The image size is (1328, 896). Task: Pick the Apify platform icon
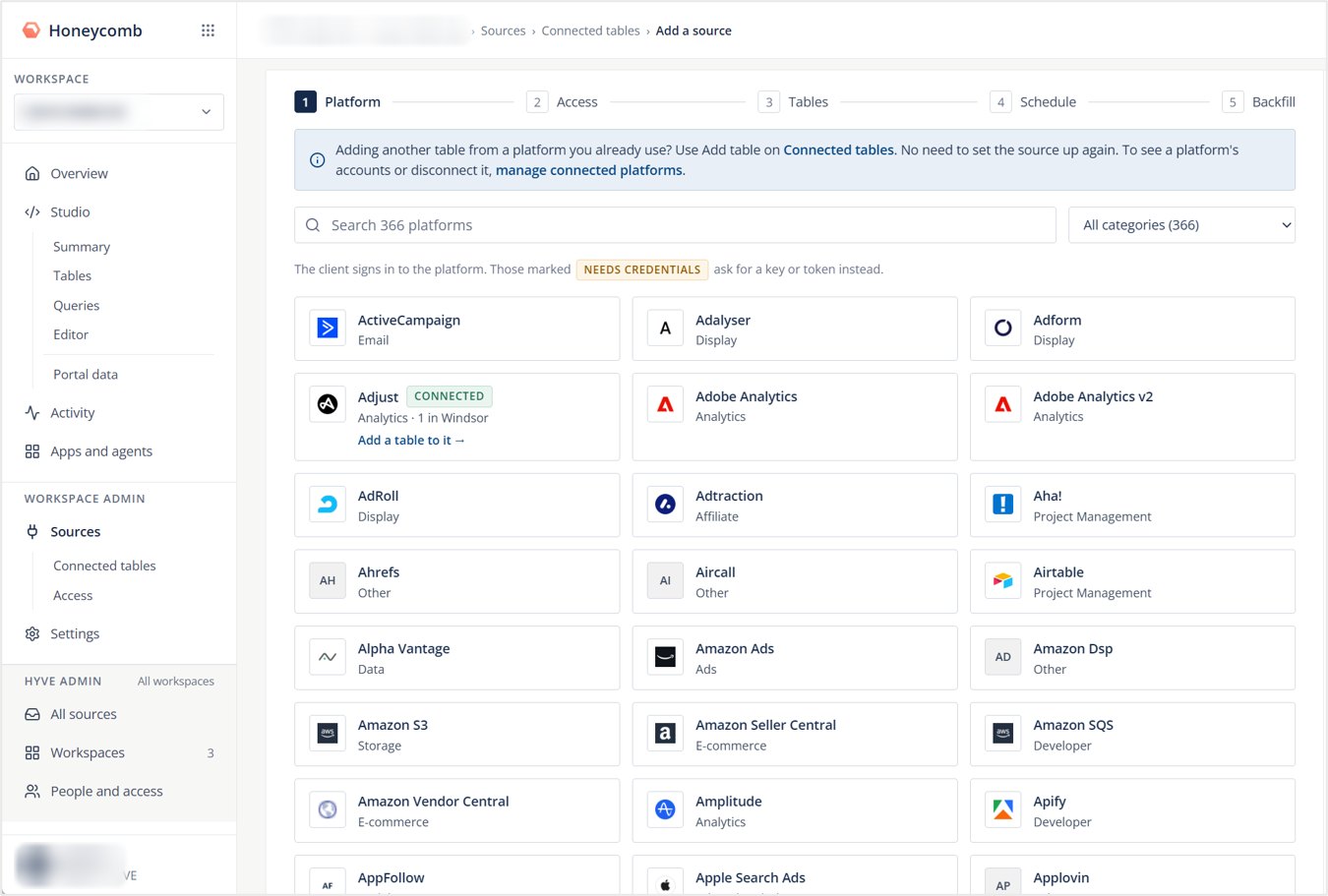click(1002, 810)
